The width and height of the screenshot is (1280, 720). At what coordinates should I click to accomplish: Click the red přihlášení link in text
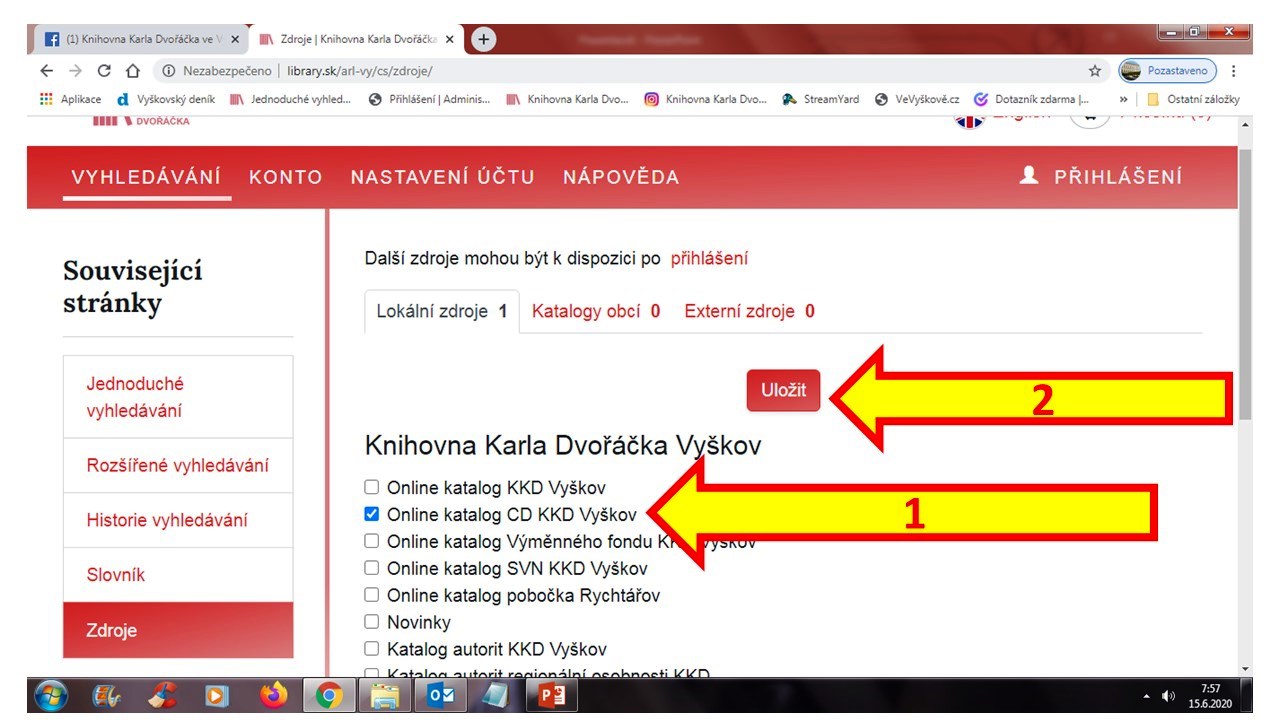coord(709,258)
